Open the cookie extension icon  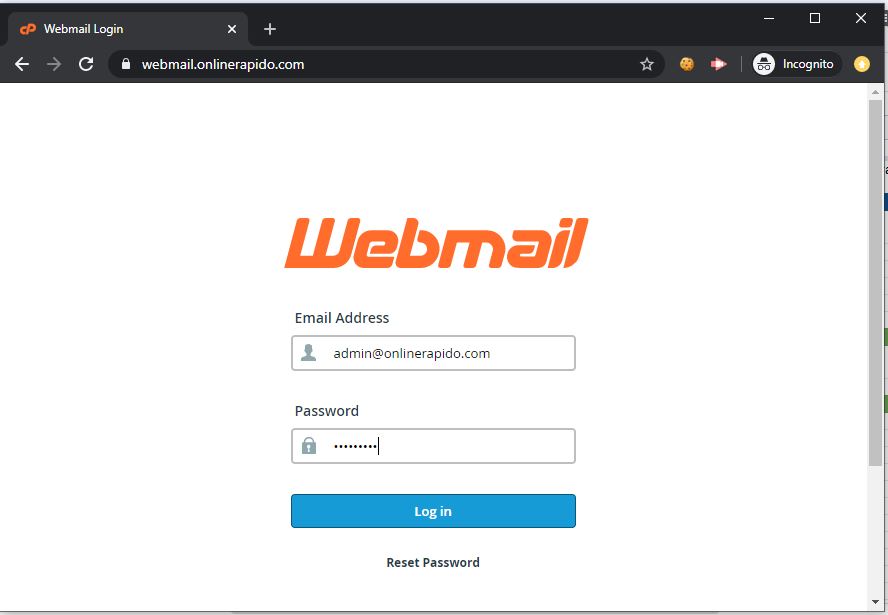click(x=687, y=64)
